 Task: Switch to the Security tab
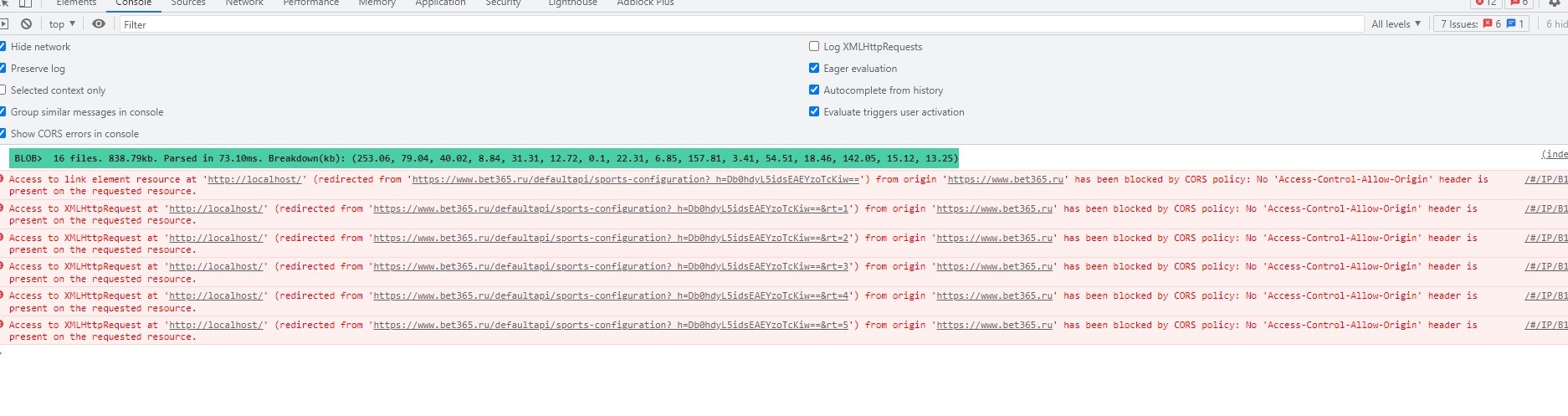pyautogui.click(x=503, y=3)
